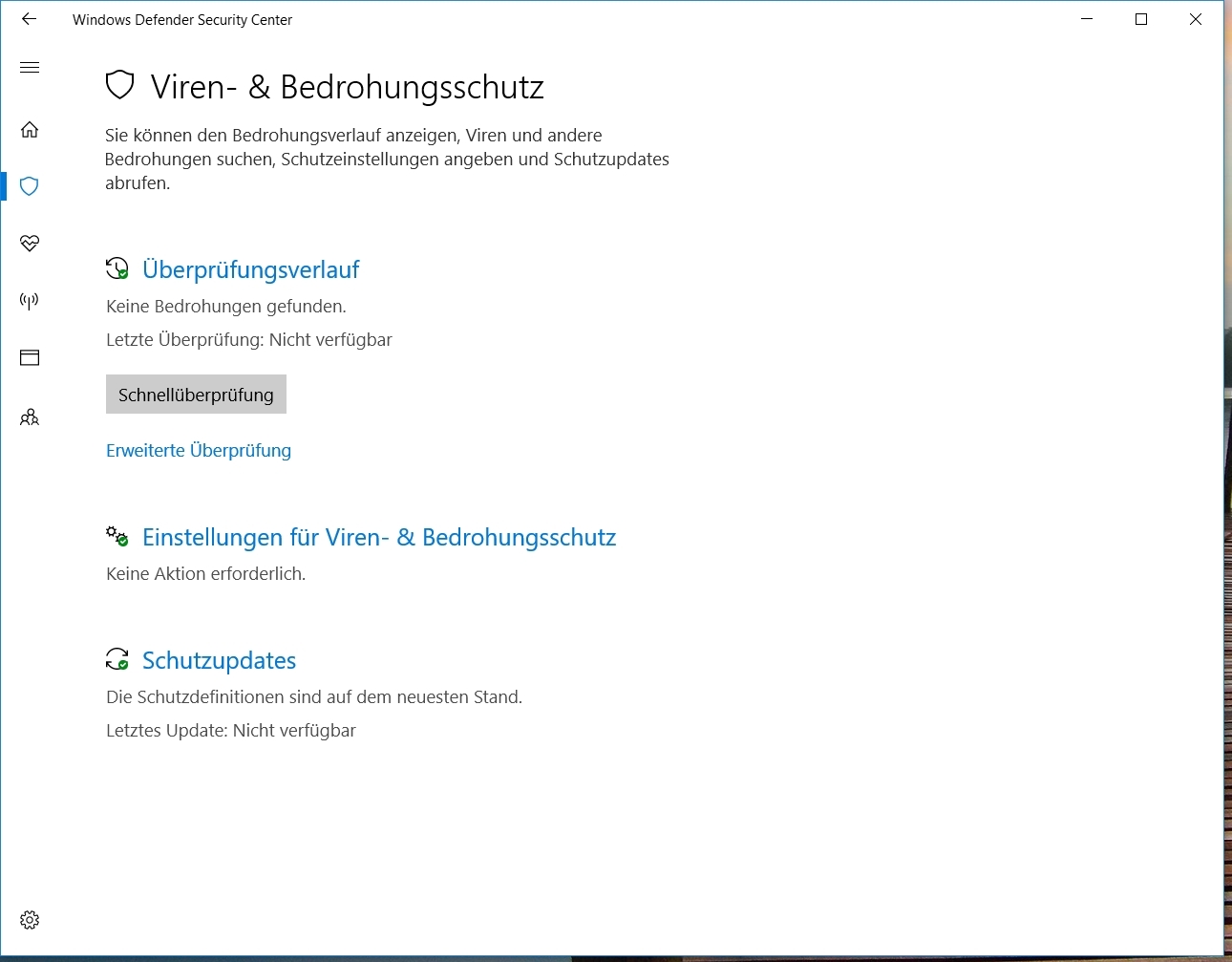
Task: Open Erweiterte Überprüfung link
Action: (x=199, y=450)
